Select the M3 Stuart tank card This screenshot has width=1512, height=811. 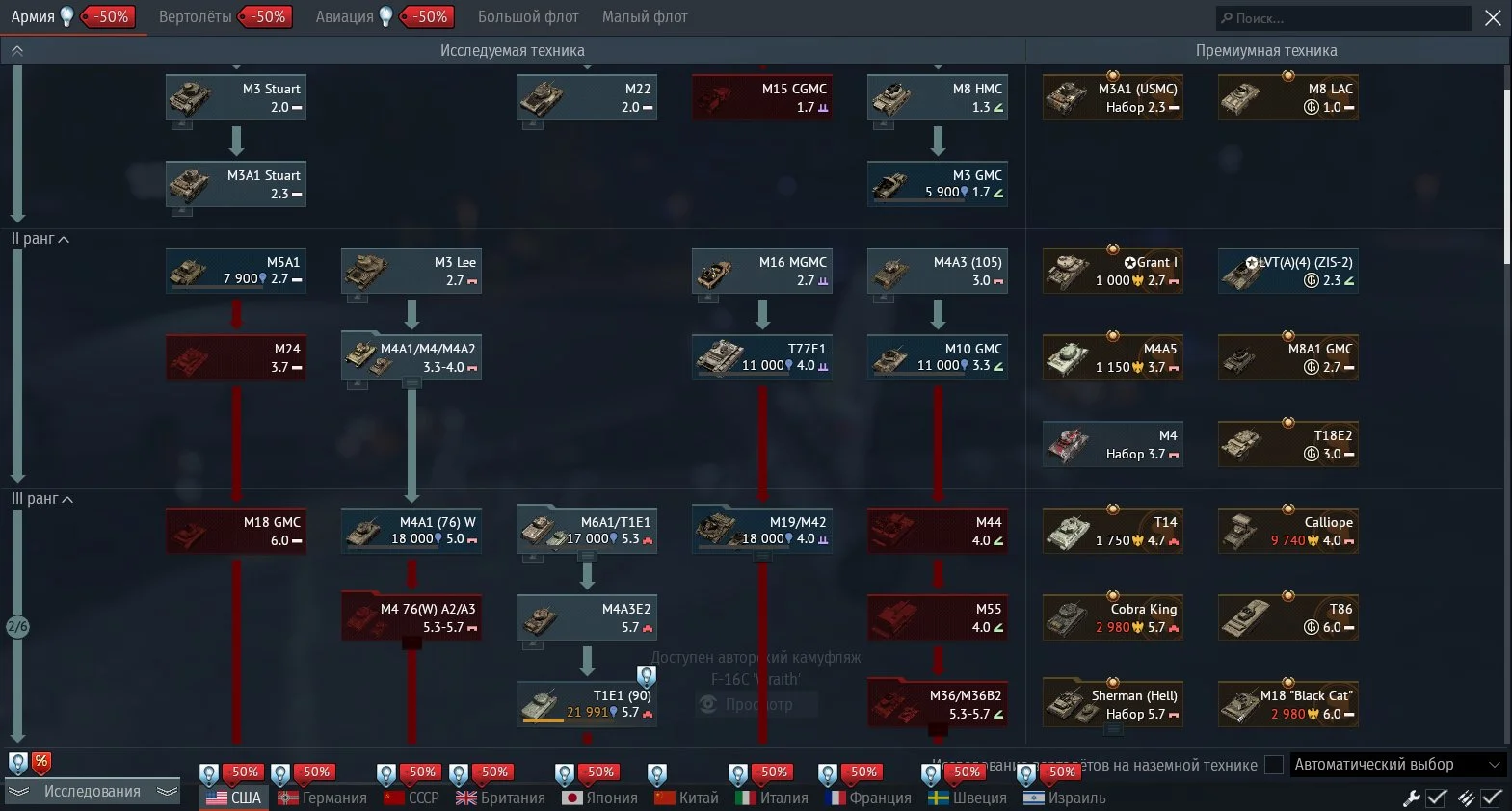click(x=236, y=98)
